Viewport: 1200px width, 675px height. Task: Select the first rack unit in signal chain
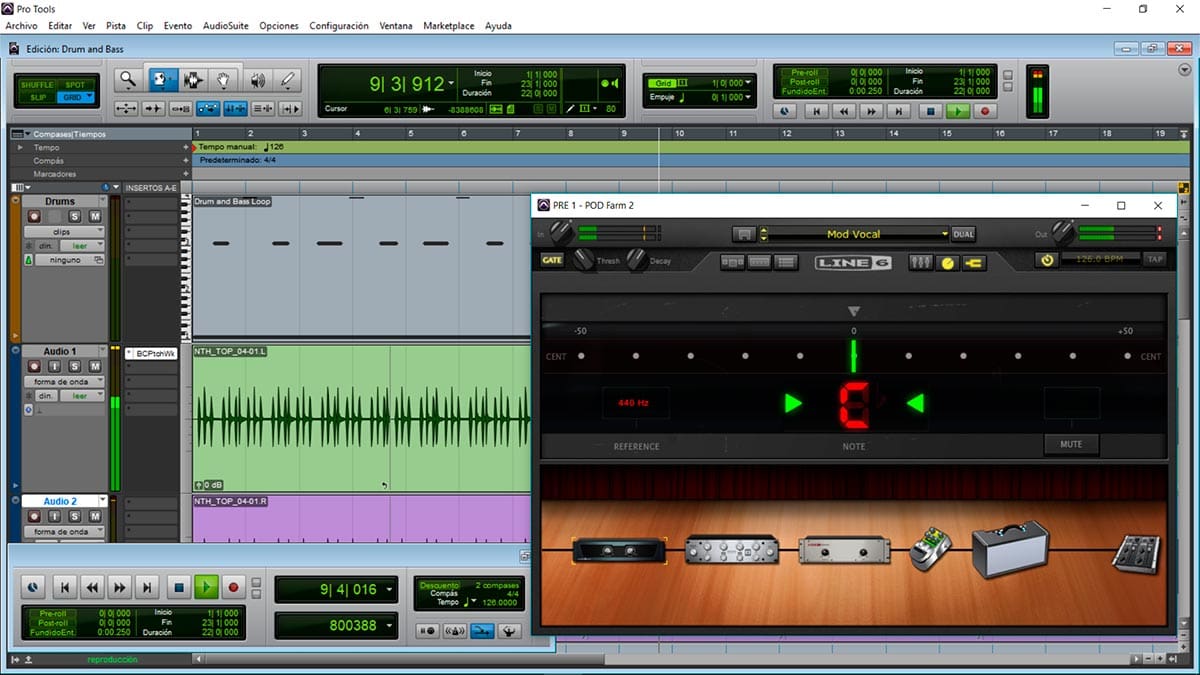pos(620,549)
